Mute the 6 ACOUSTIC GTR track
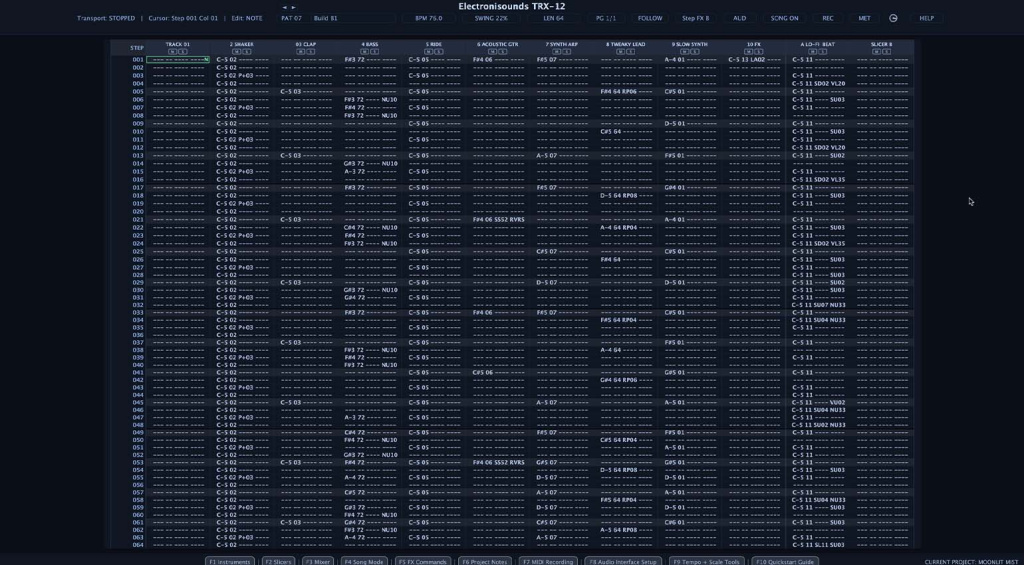The height and width of the screenshot is (565, 1024). click(x=494, y=51)
